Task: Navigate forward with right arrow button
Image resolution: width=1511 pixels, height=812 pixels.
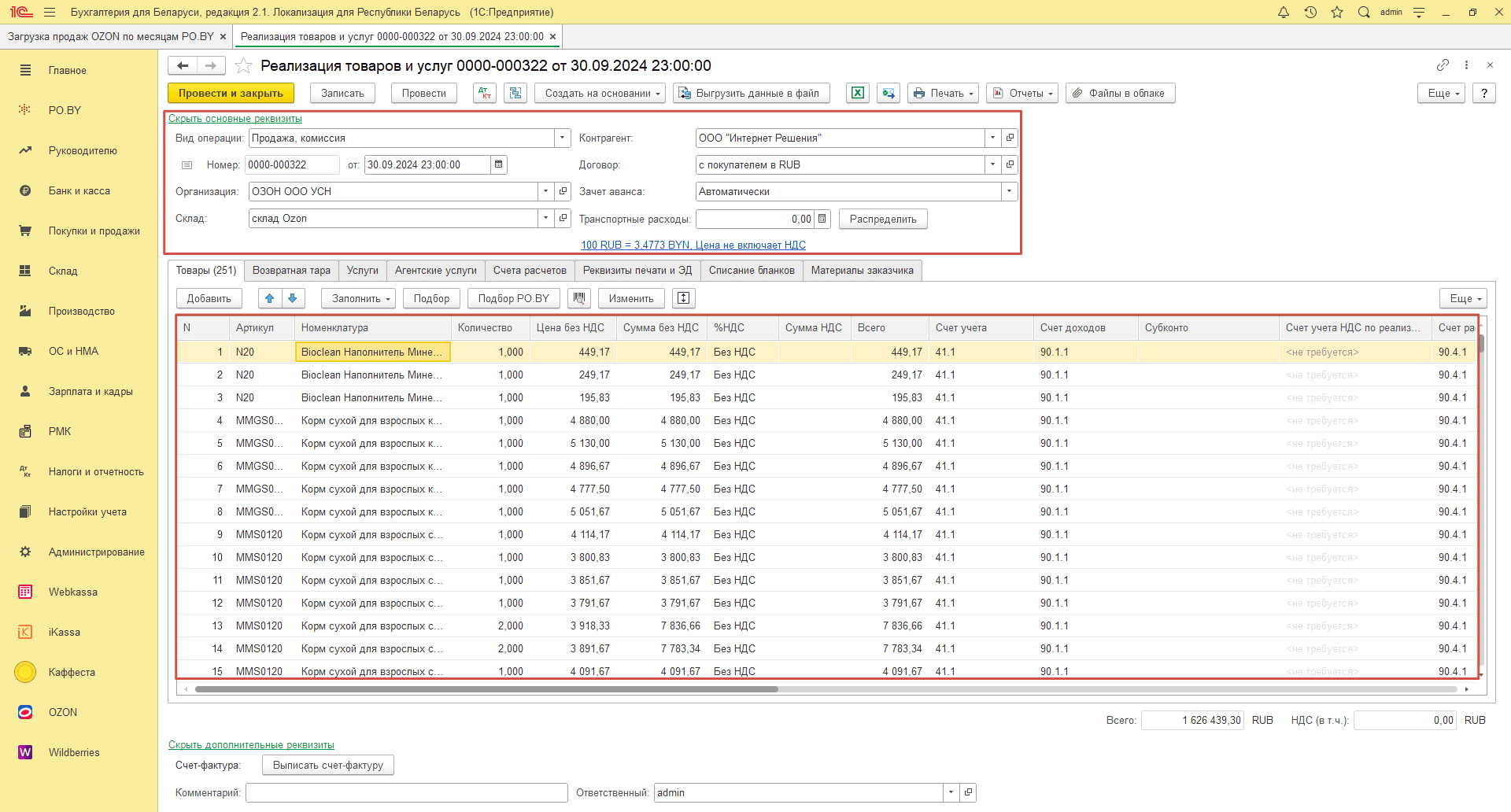Action: pyautogui.click(x=211, y=65)
